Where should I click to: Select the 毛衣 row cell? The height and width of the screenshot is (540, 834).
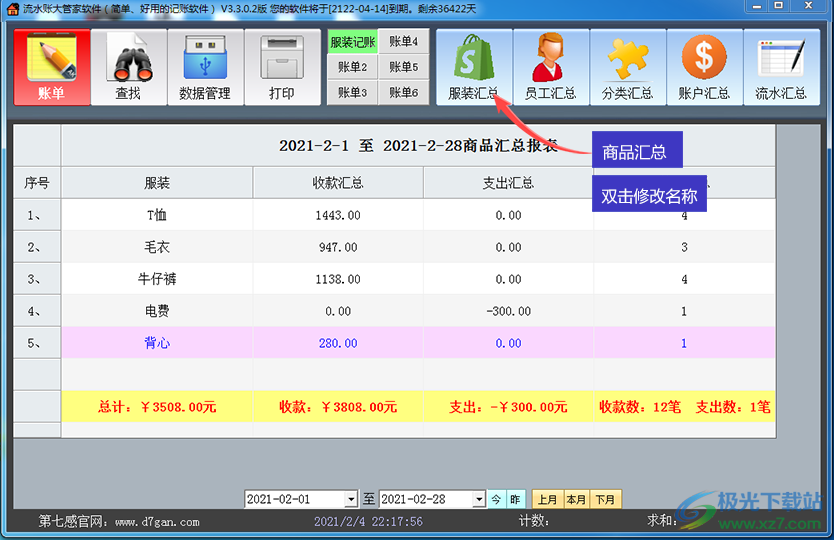(157, 247)
